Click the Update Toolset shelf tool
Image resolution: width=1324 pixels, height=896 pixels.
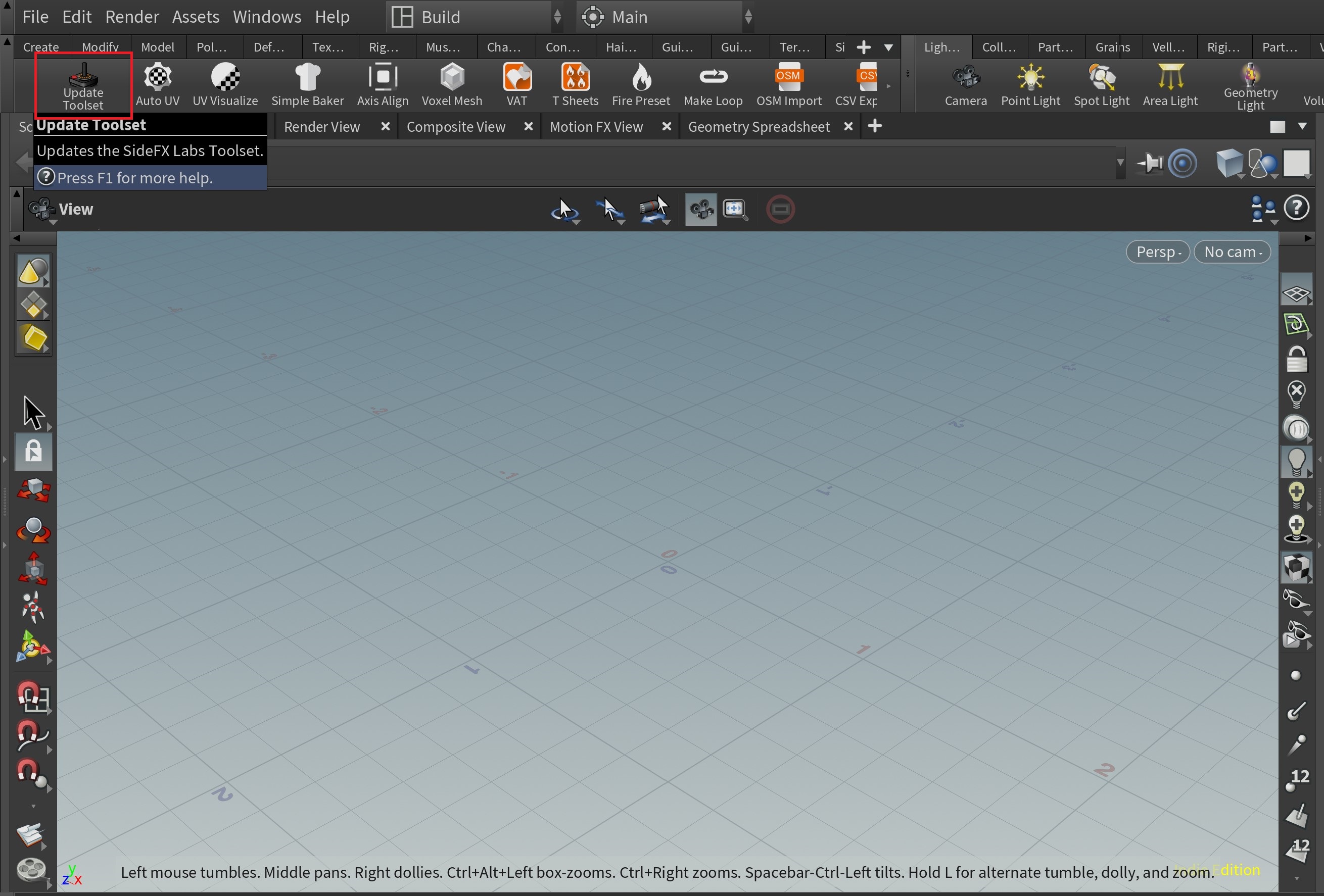click(x=83, y=86)
